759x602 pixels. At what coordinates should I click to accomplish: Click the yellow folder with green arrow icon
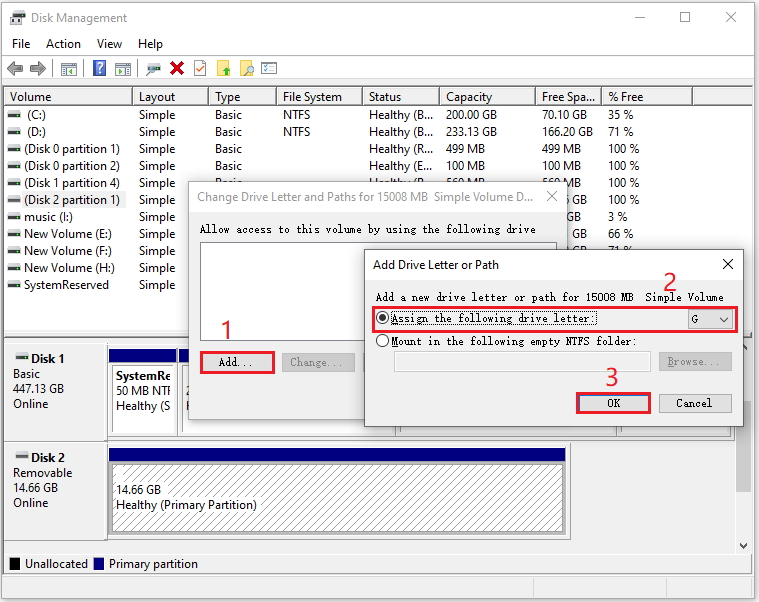tap(223, 68)
